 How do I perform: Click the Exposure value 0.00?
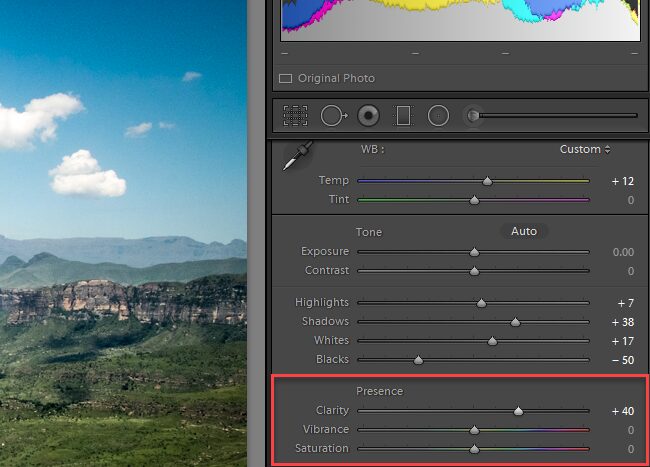click(x=623, y=252)
